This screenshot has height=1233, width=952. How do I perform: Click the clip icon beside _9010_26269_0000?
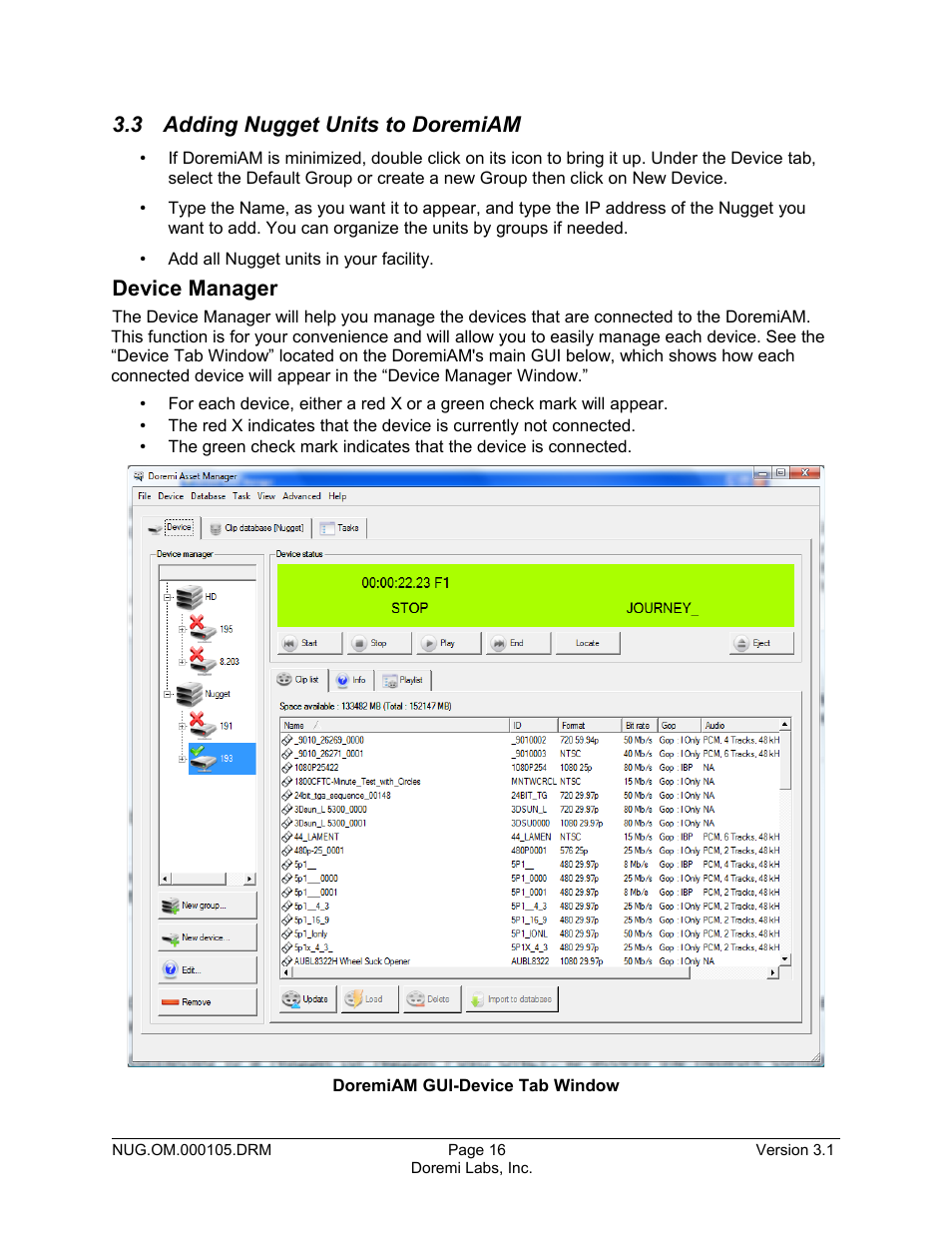[287, 741]
